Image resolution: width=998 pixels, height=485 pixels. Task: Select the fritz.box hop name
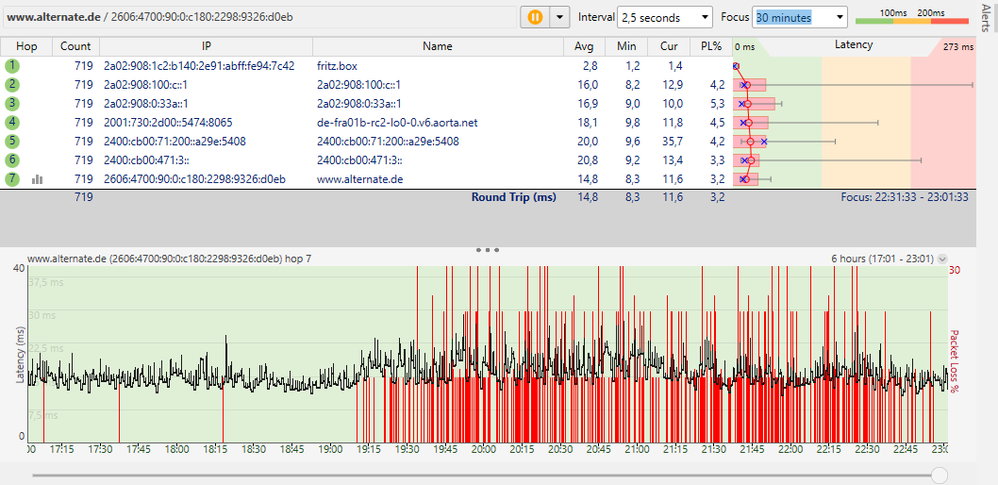[x=336, y=66]
